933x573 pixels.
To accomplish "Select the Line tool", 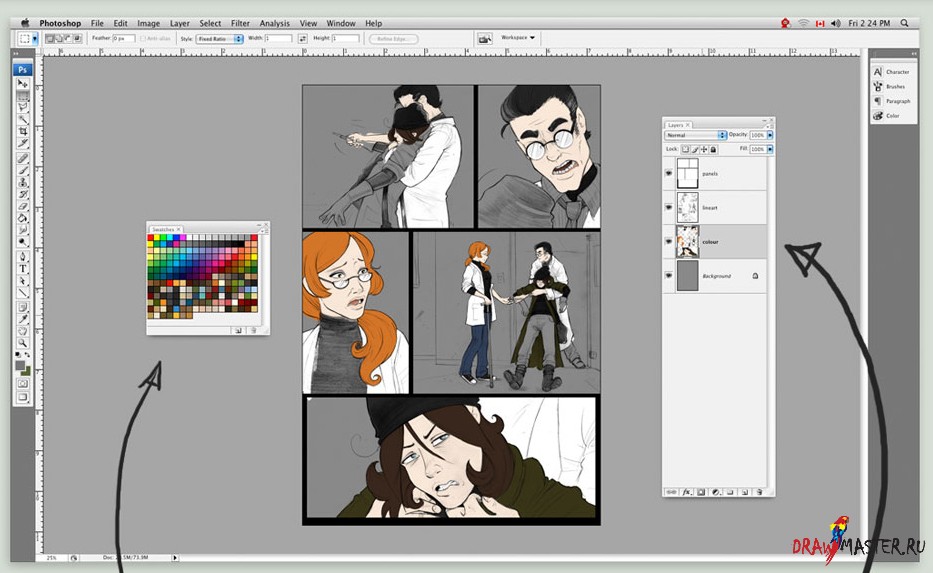I will tap(23, 293).
